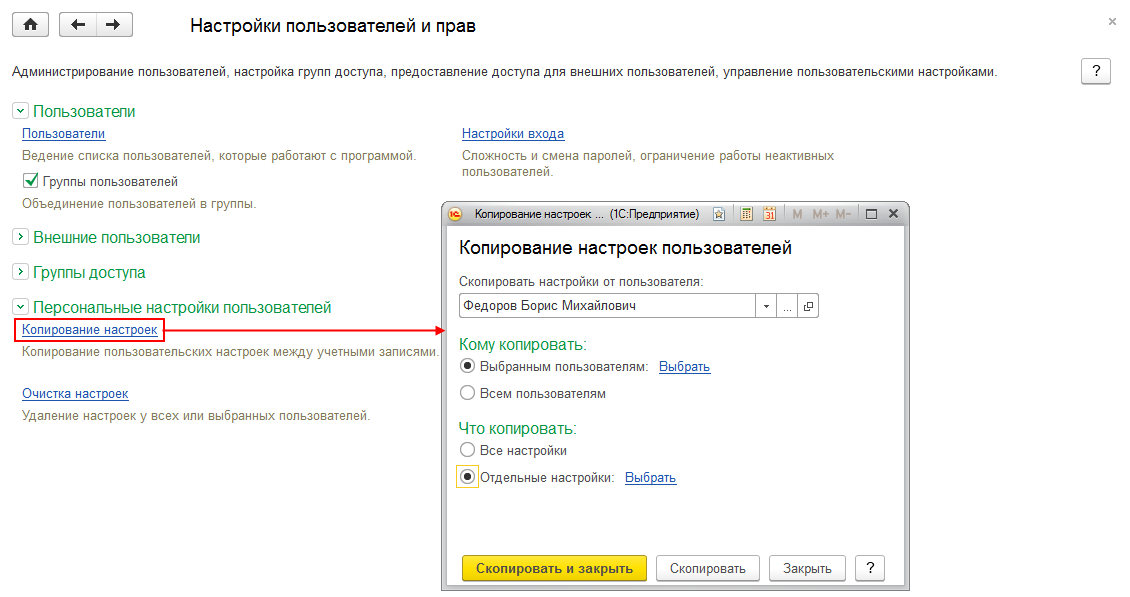Expand the Группы доступа section
The width and height of the screenshot is (1130, 597).
(x=20, y=272)
